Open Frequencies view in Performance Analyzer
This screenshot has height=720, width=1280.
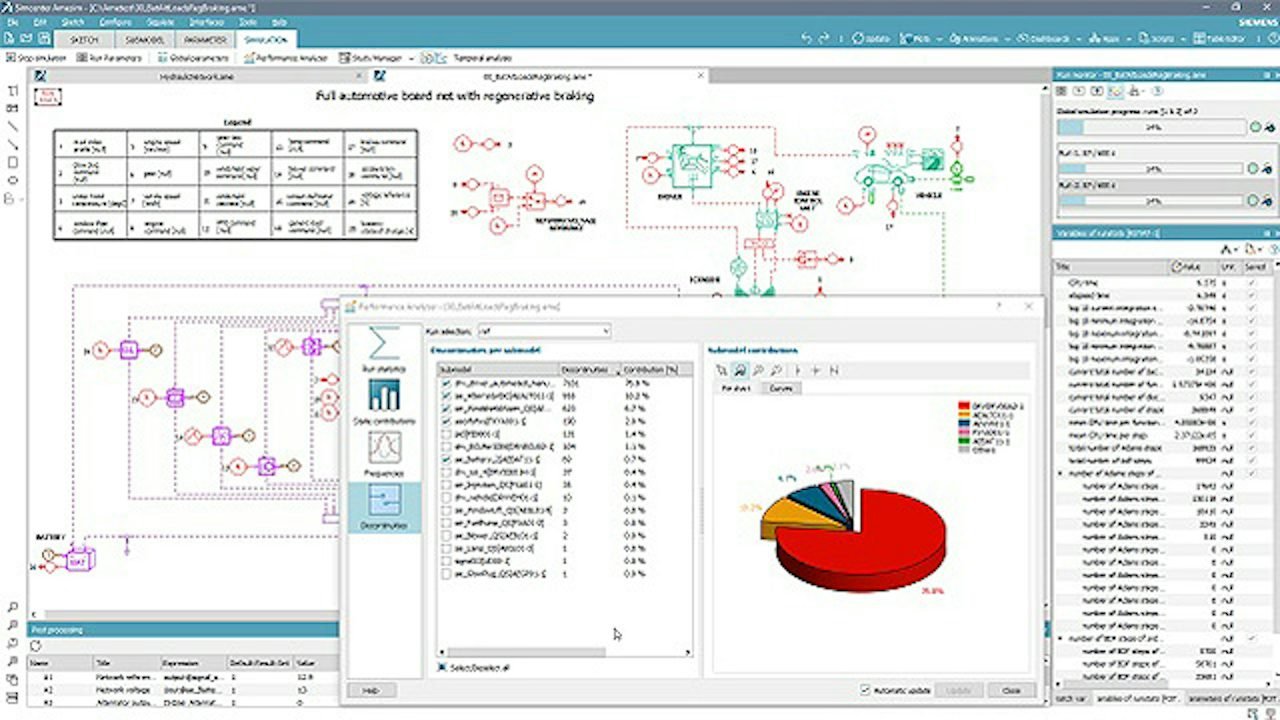click(x=384, y=454)
